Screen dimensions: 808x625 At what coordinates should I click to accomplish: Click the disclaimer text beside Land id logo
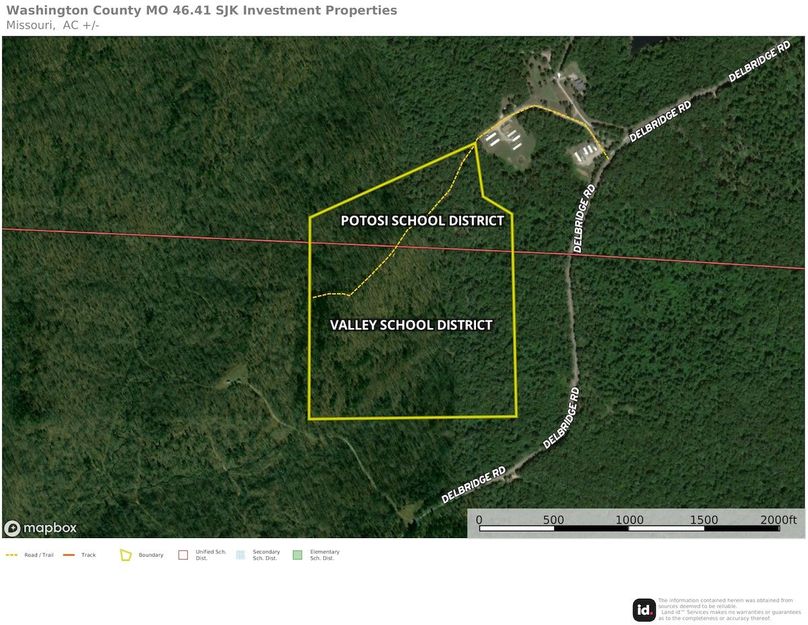[x=729, y=610]
